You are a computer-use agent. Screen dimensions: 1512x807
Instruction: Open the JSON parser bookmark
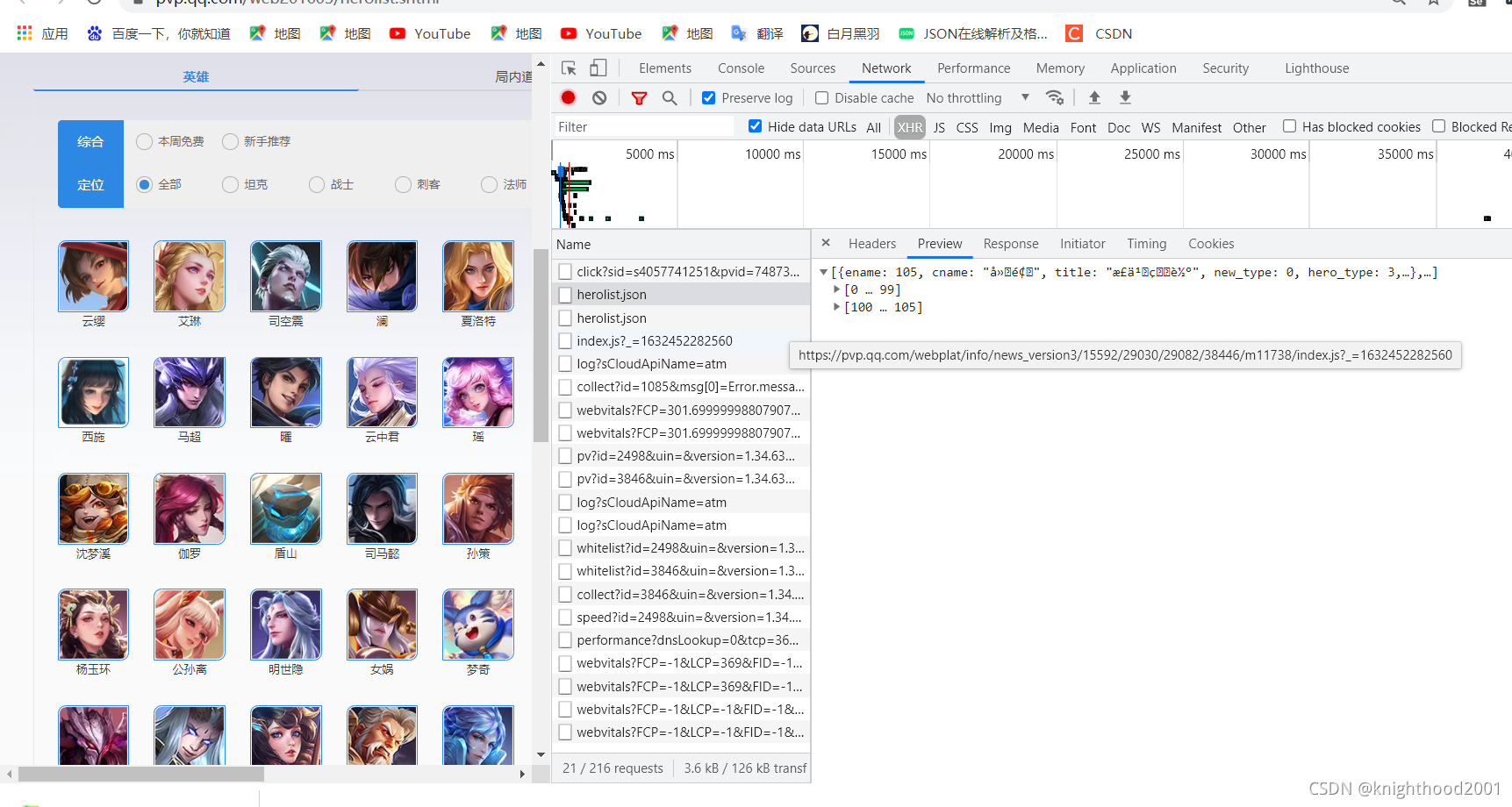click(973, 33)
